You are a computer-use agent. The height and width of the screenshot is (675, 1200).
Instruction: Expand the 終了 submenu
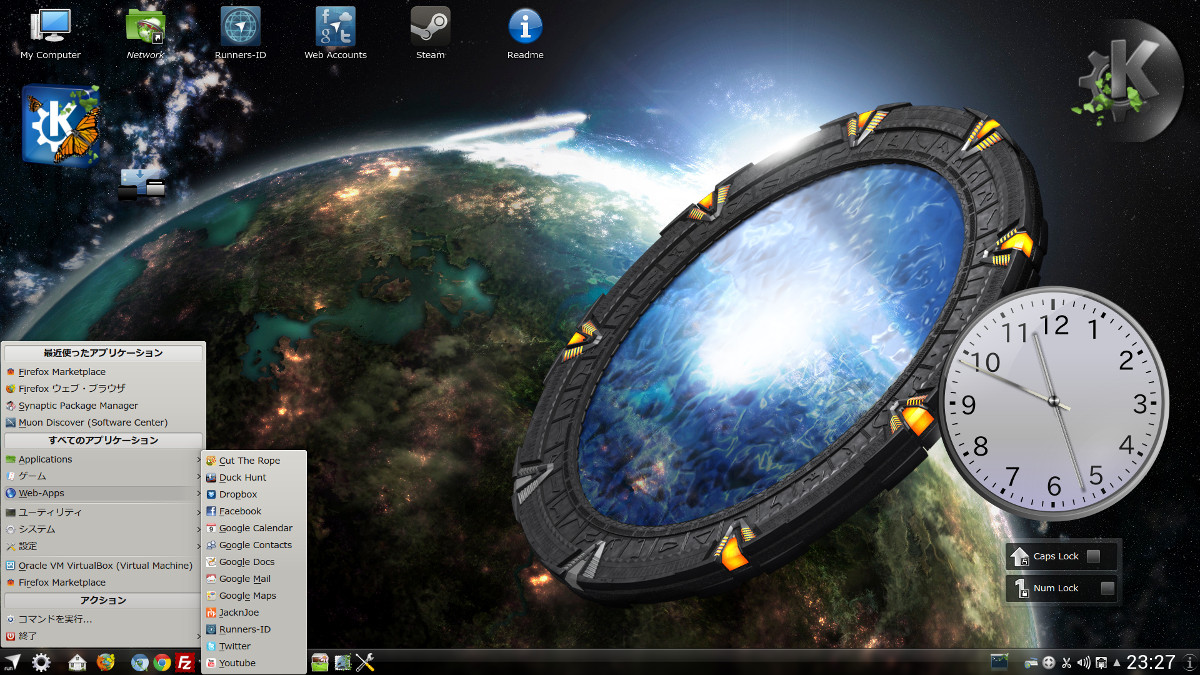pyautogui.click(x=104, y=636)
